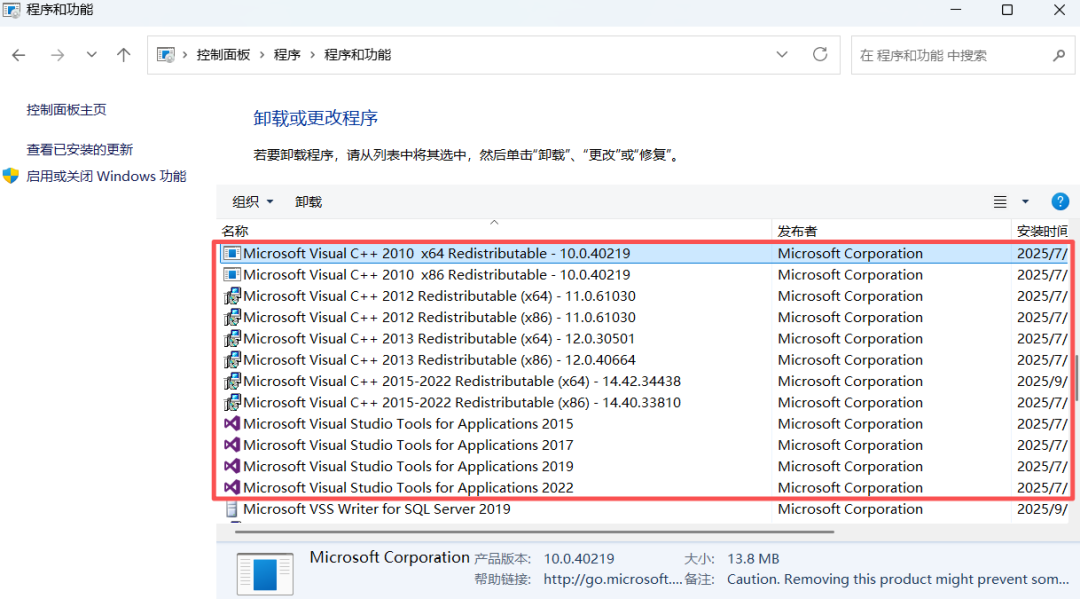Open the help question mark icon
1080x599 pixels.
point(1060,201)
